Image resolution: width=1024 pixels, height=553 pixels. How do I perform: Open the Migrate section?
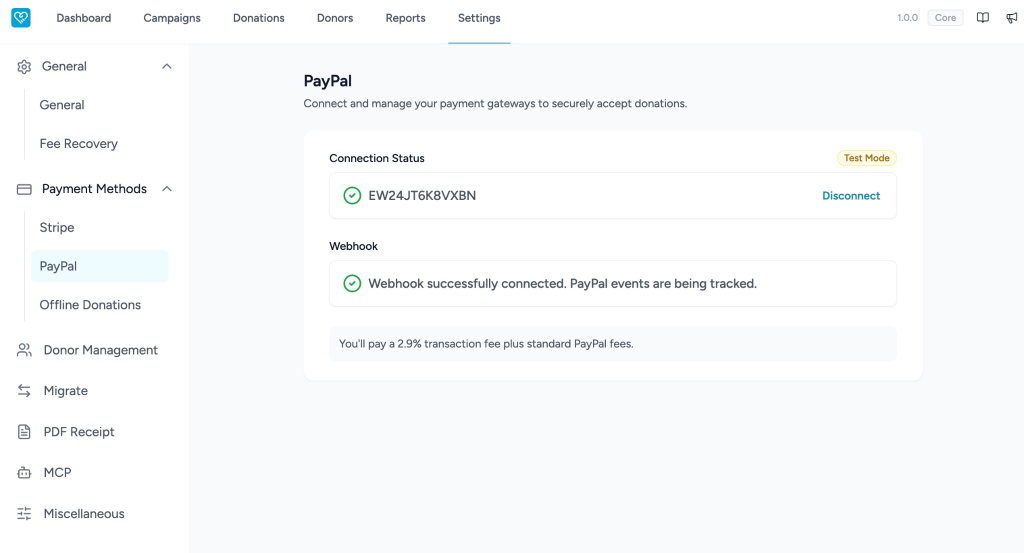point(65,390)
